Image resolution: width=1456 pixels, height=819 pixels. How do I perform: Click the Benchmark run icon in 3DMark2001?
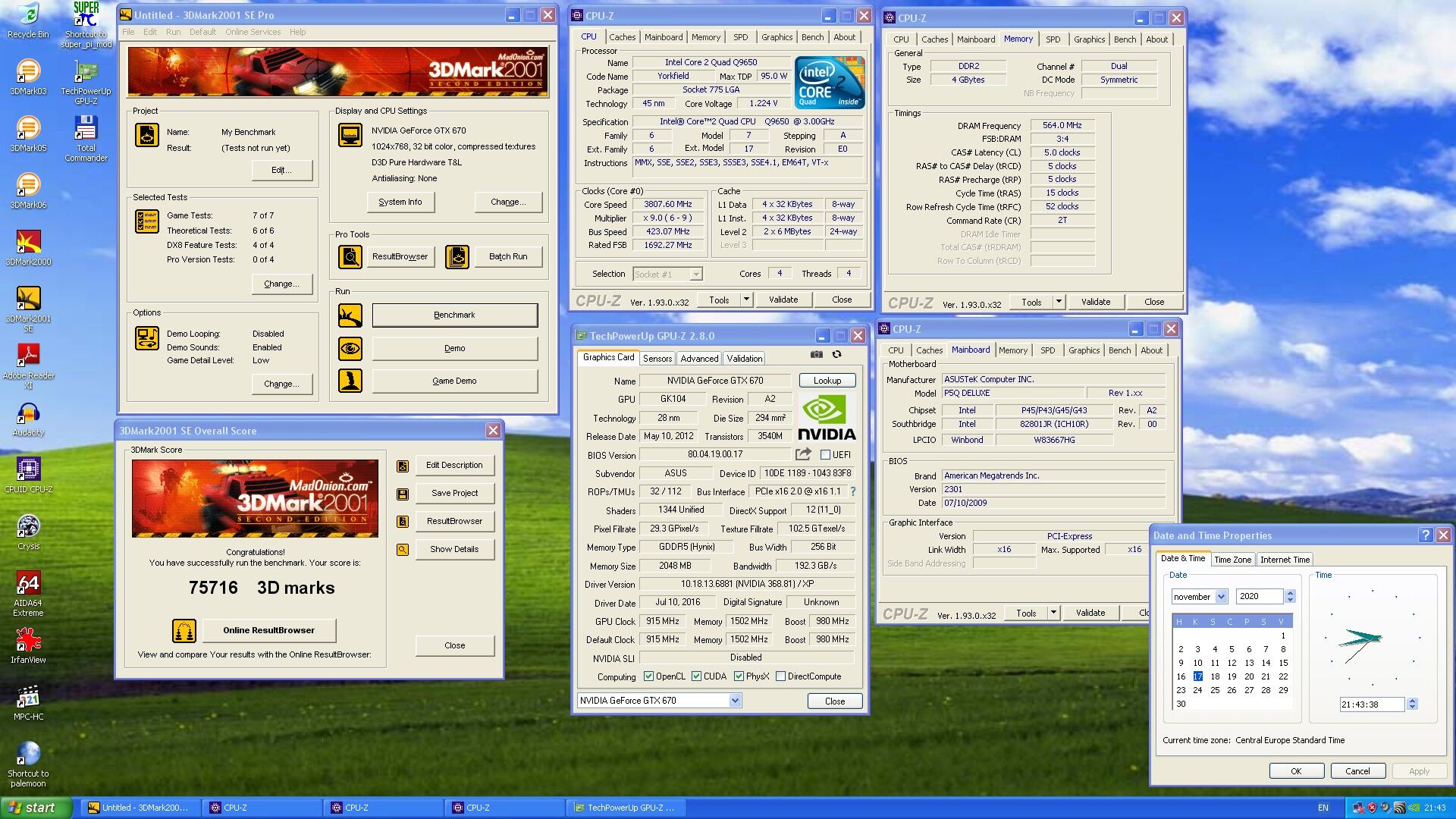(350, 315)
